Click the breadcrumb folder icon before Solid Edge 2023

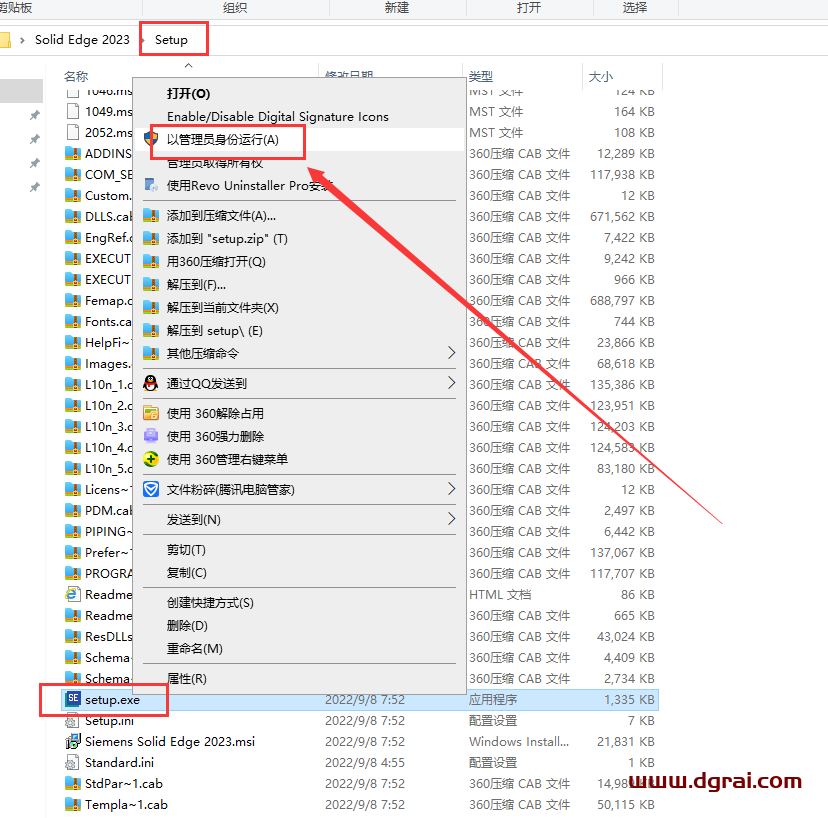(5, 40)
